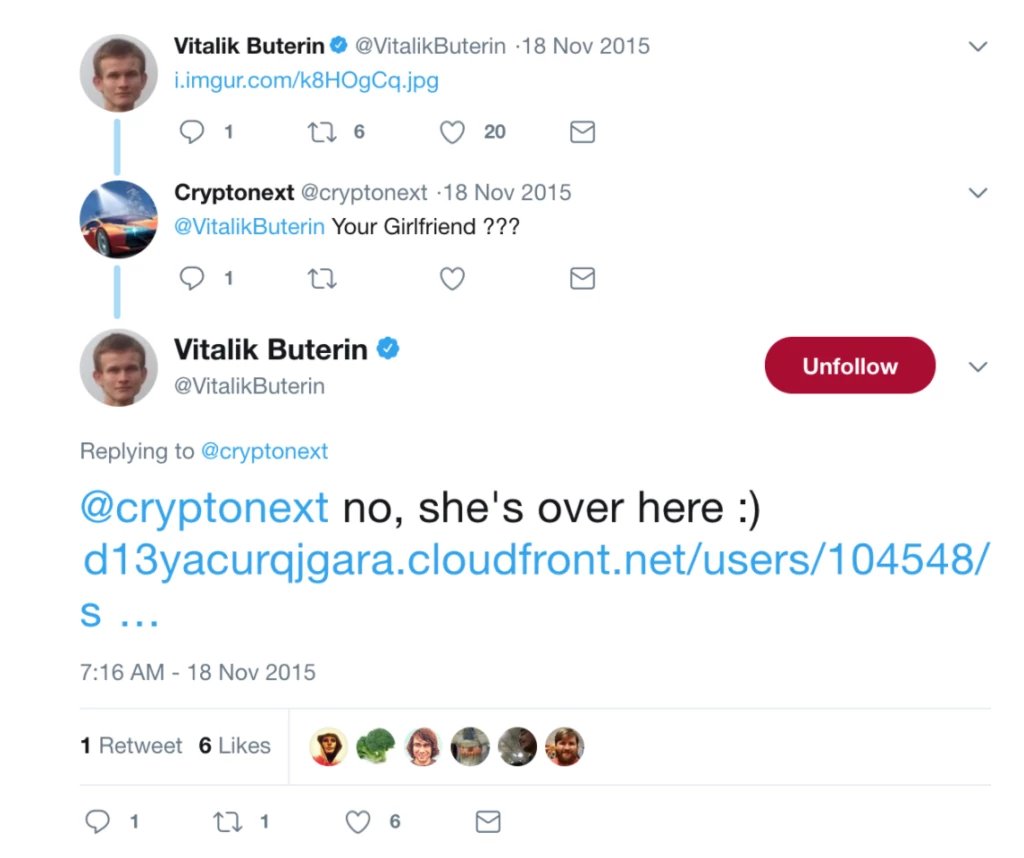1024x858 pixels.
Task: Like Cryptonext's Girlfriend tweet
Action: 453,278
